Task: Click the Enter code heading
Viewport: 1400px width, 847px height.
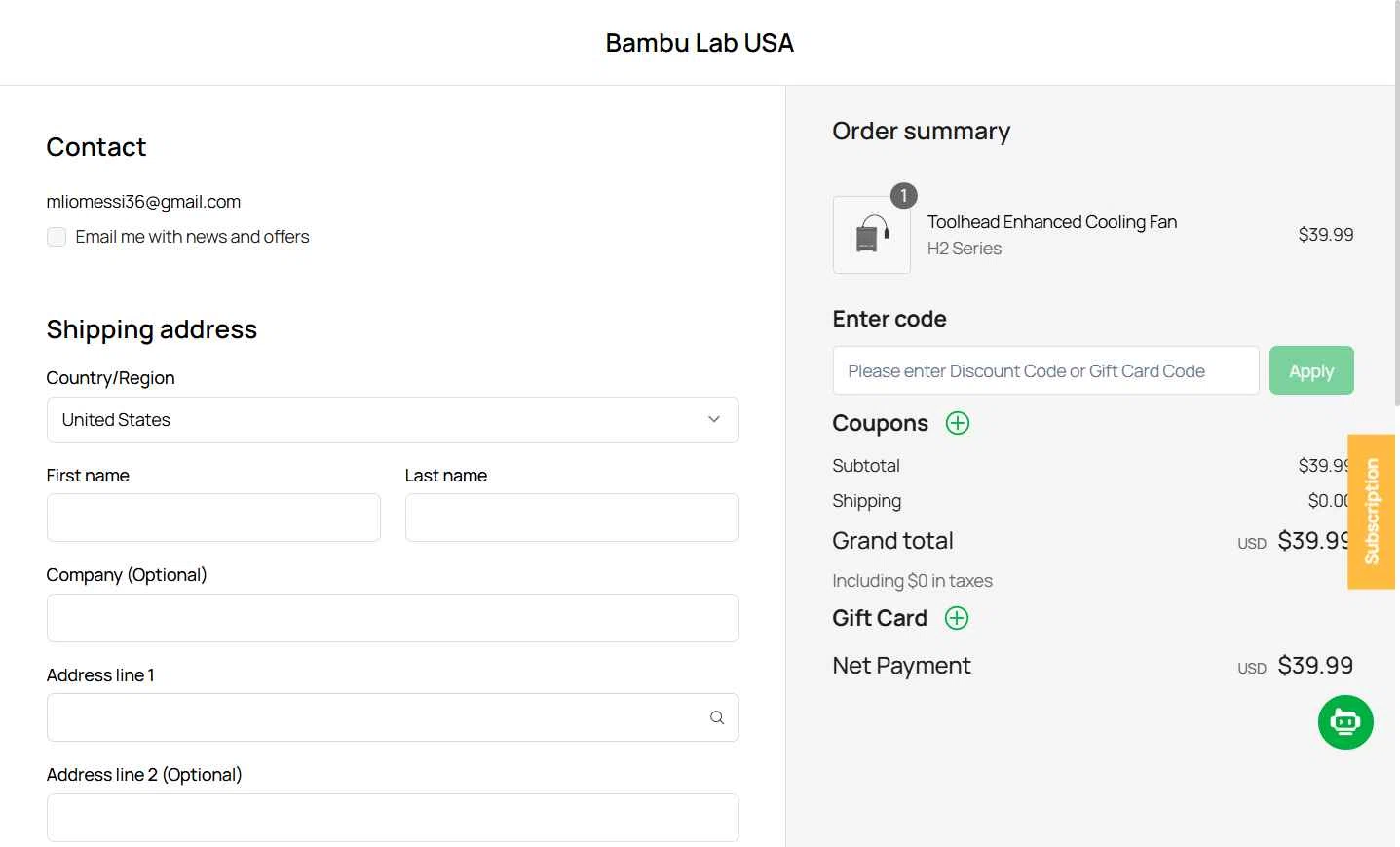Action: (x=889, y=319)
